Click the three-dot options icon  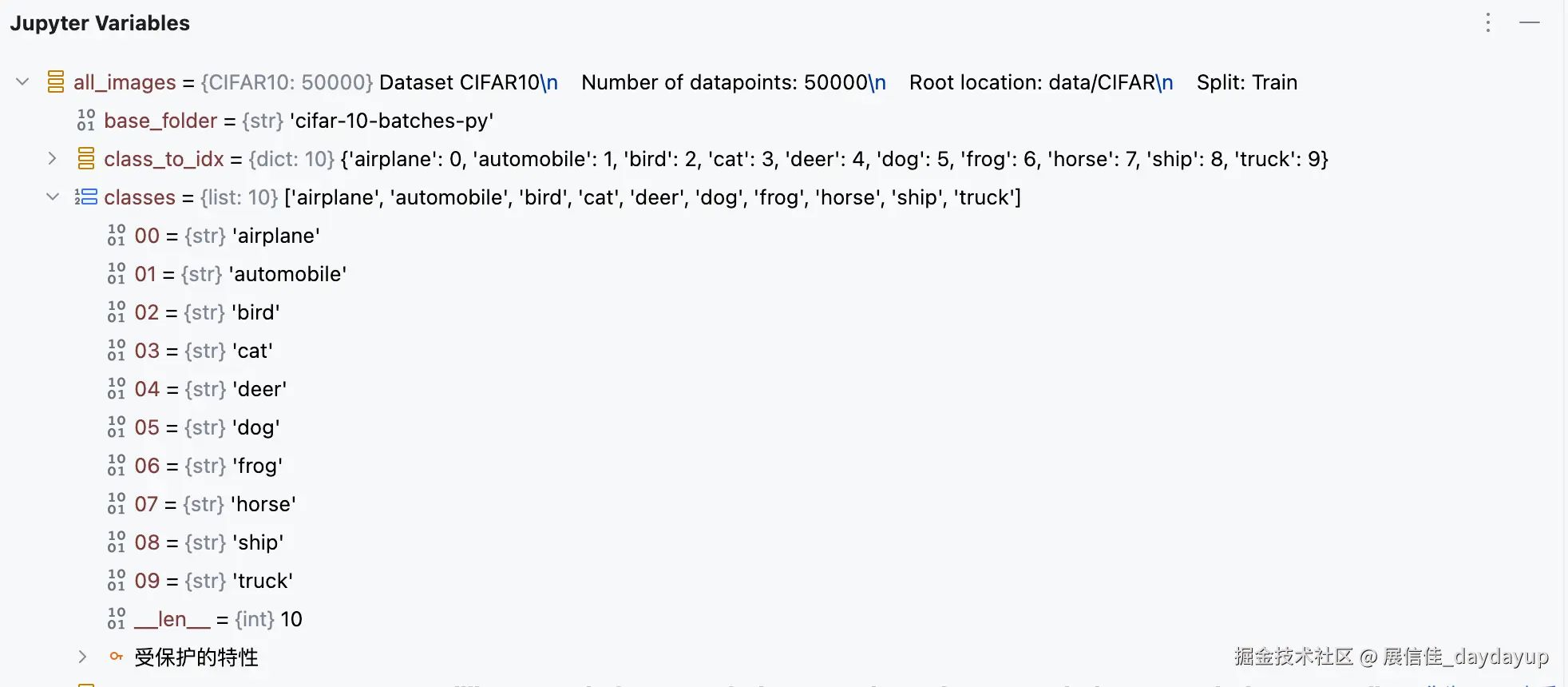coord(1488,22)
